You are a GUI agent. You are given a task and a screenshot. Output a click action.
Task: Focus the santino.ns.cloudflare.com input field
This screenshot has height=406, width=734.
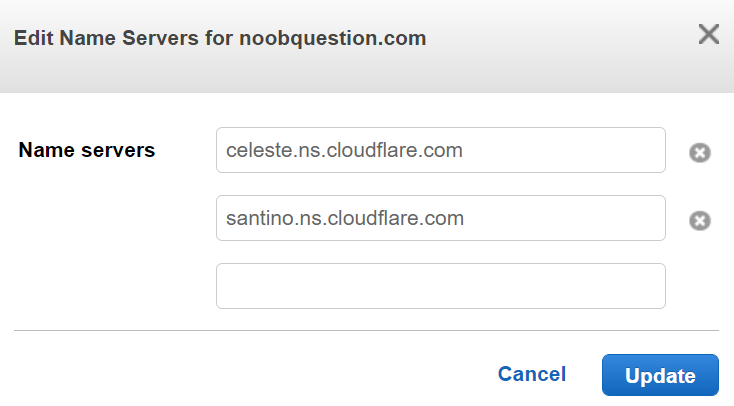(440, 218)
